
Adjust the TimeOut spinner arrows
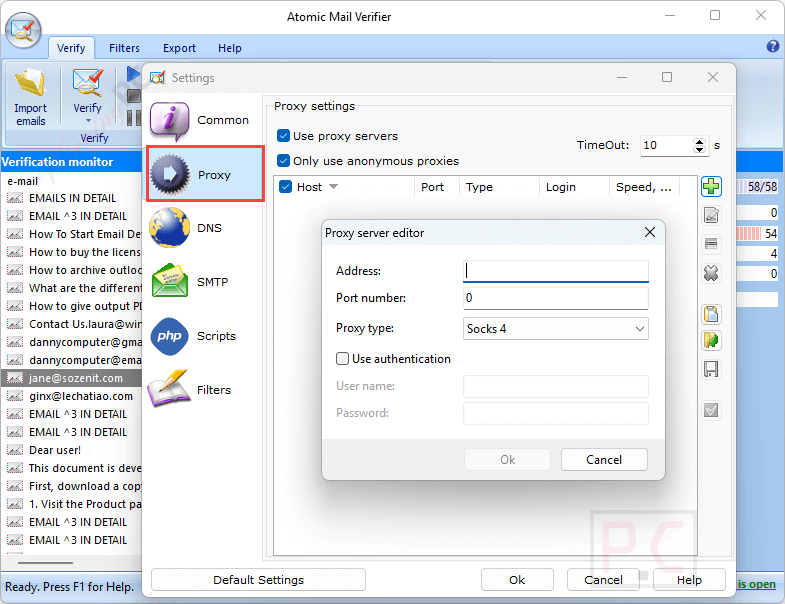point(699,146)
